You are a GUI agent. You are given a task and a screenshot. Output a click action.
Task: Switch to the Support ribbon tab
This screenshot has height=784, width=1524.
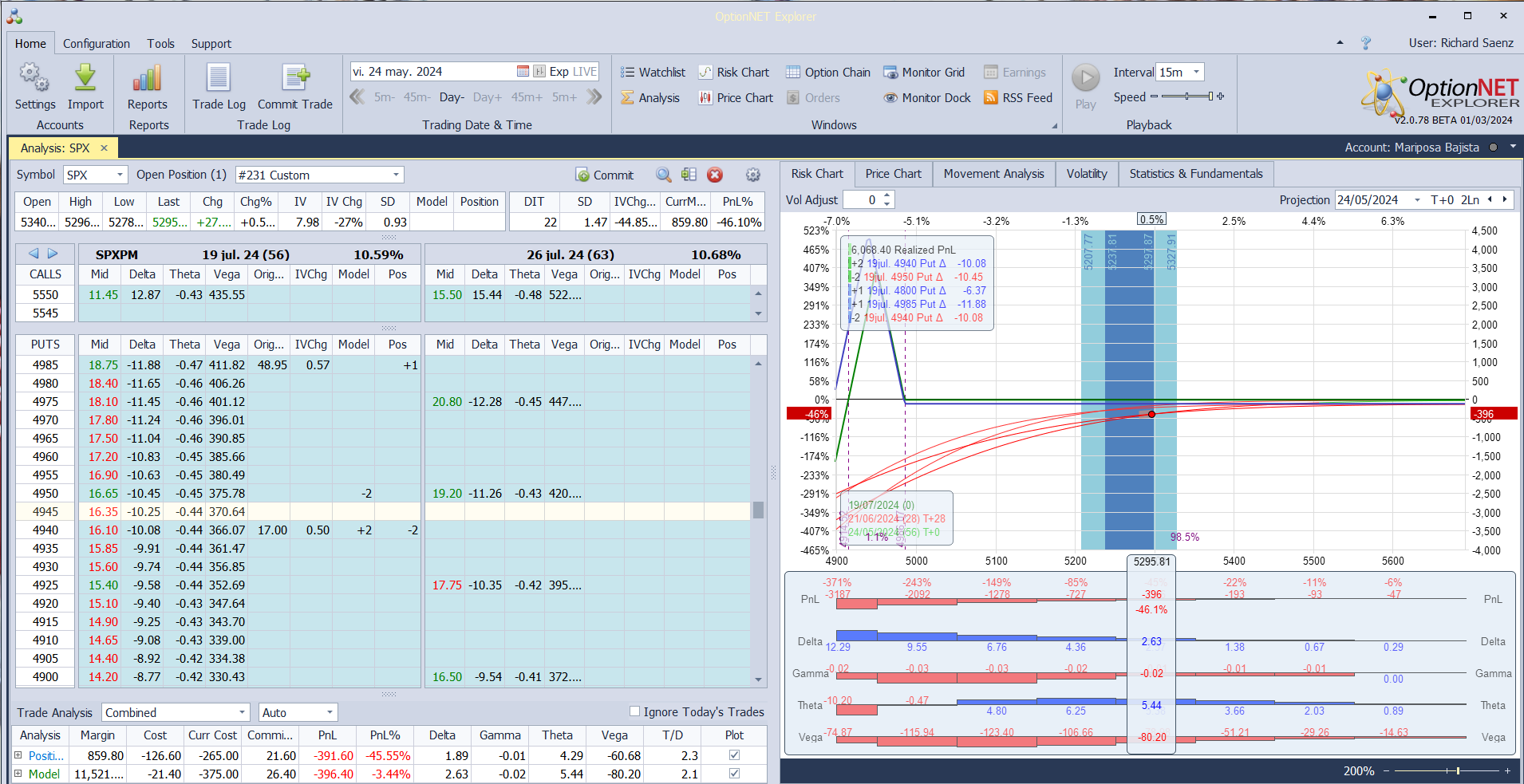pos(211,44)
